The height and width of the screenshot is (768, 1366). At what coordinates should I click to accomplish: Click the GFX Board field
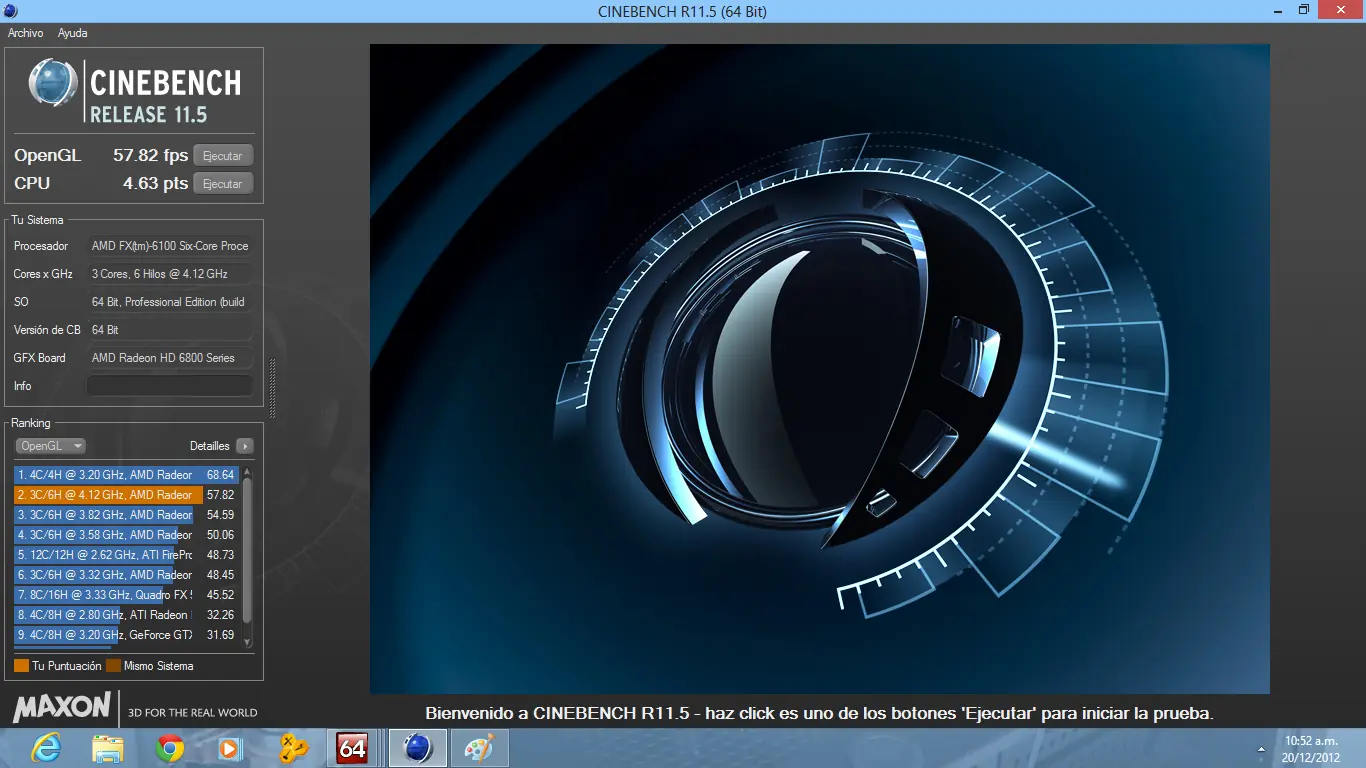coord(169,357)
